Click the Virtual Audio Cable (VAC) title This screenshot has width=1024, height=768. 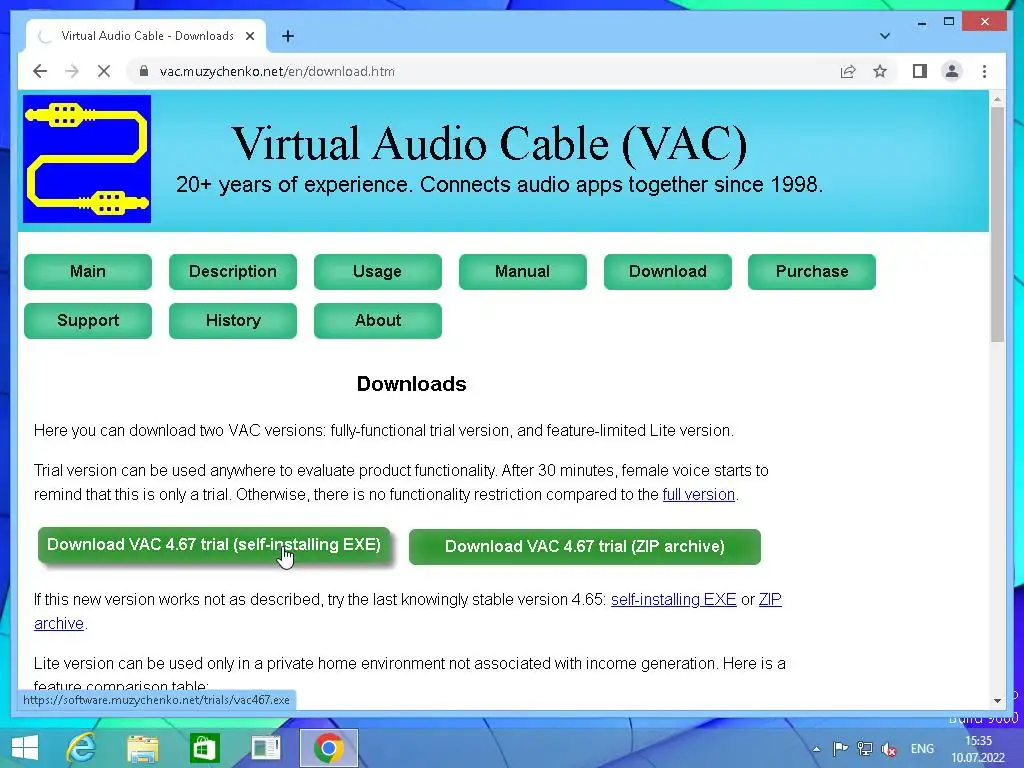click(489, 144)
